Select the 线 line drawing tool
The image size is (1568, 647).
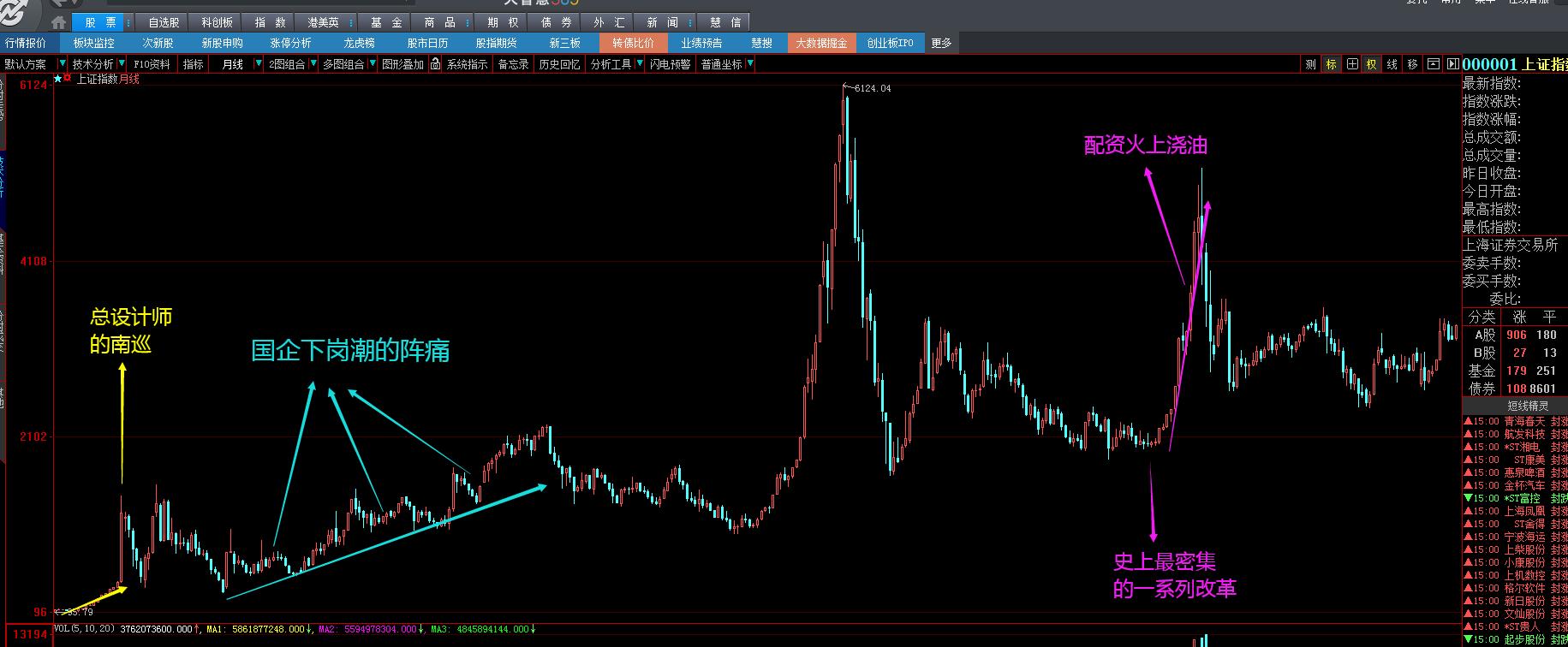tap(1392, 64)
